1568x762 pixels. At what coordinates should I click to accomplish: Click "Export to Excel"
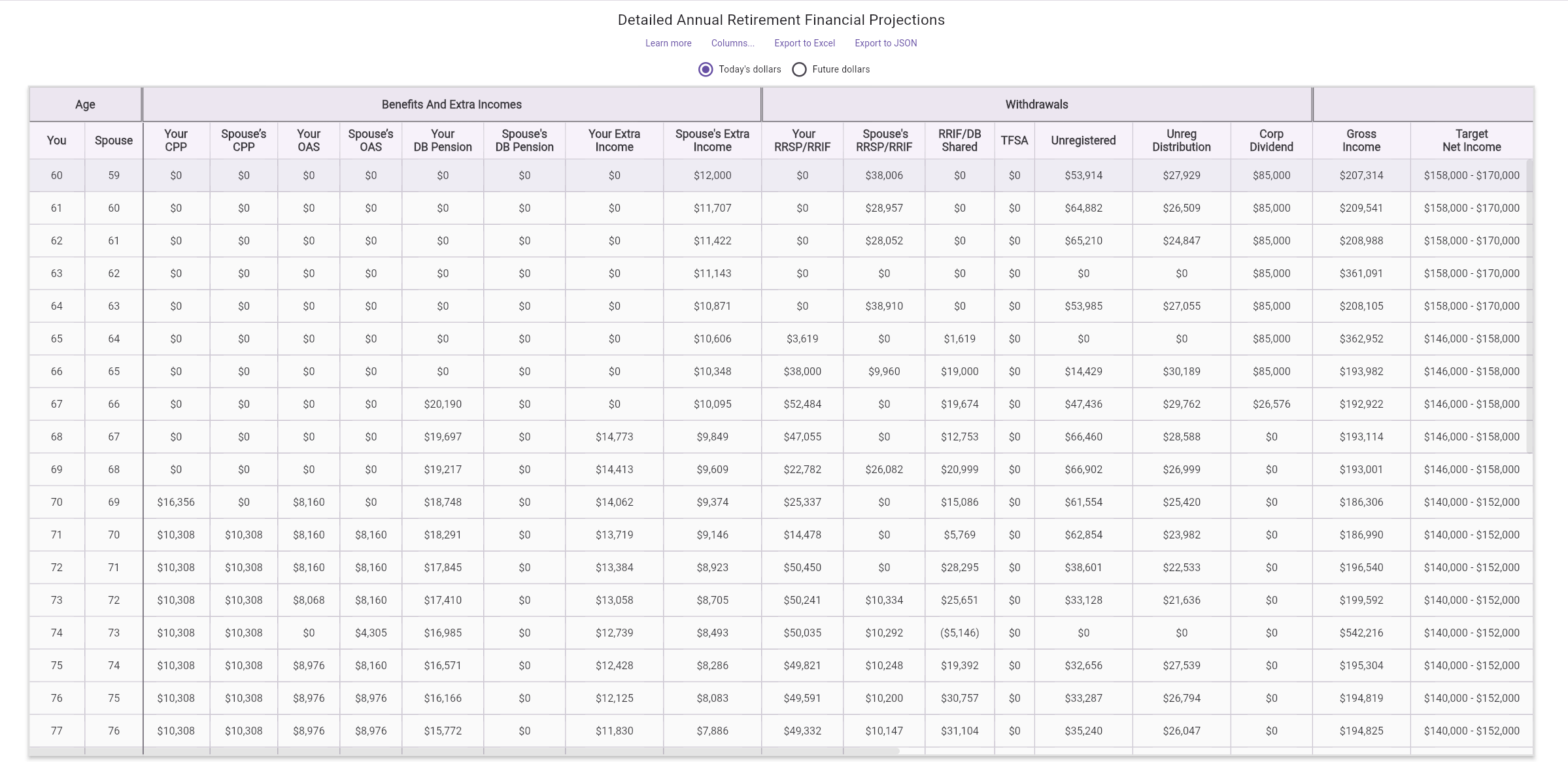[804, 43]
